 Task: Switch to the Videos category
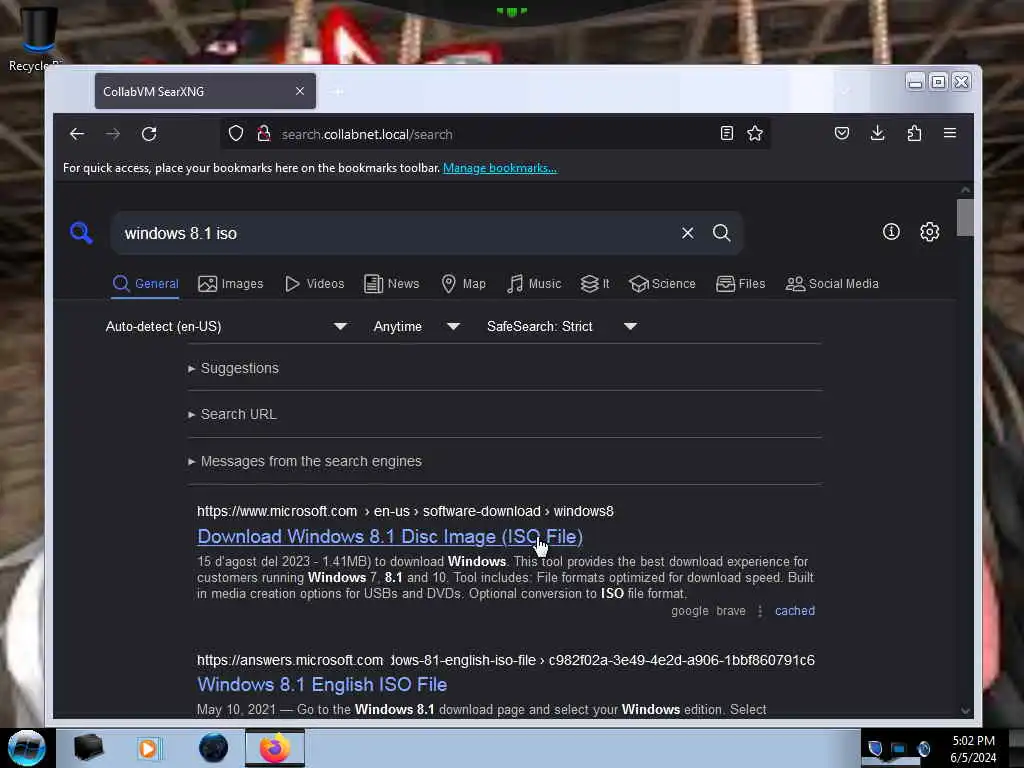(314, 283)
